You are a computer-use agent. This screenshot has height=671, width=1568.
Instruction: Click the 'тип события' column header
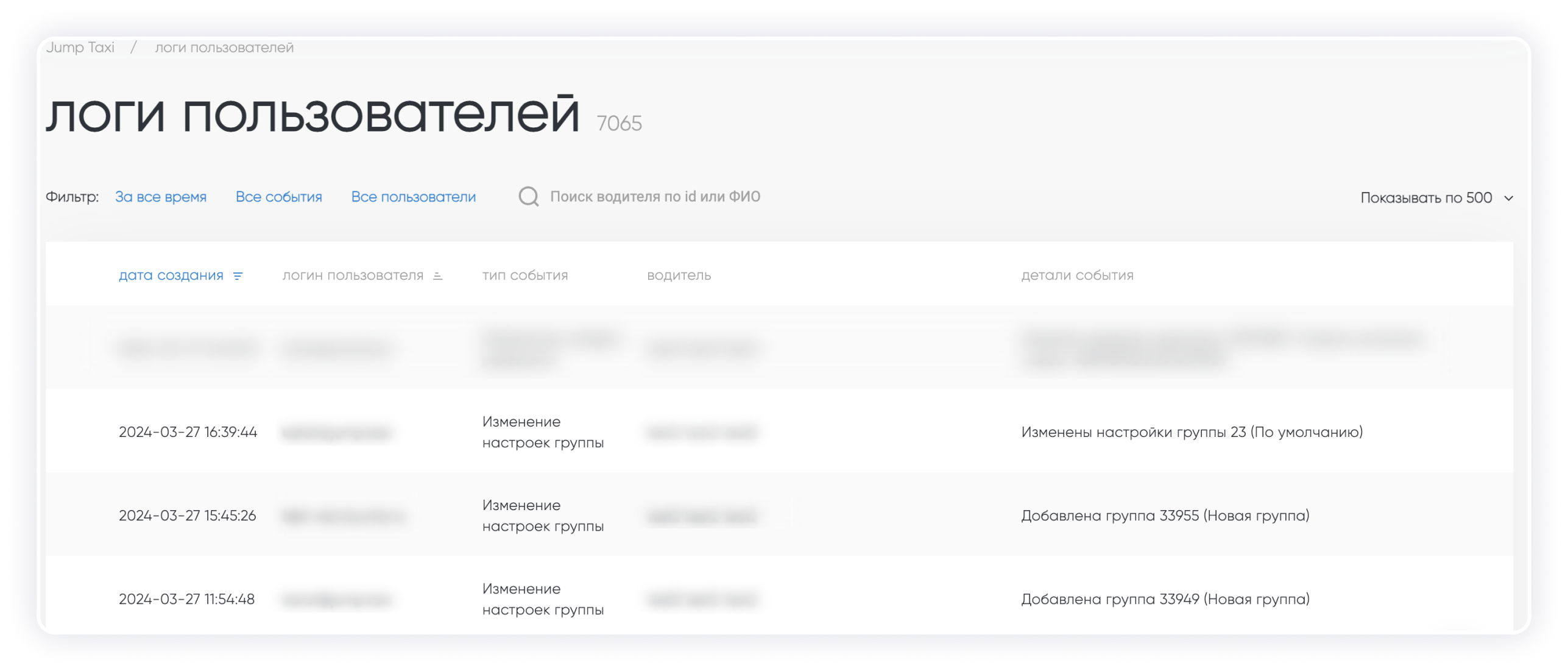click(524, 275)
